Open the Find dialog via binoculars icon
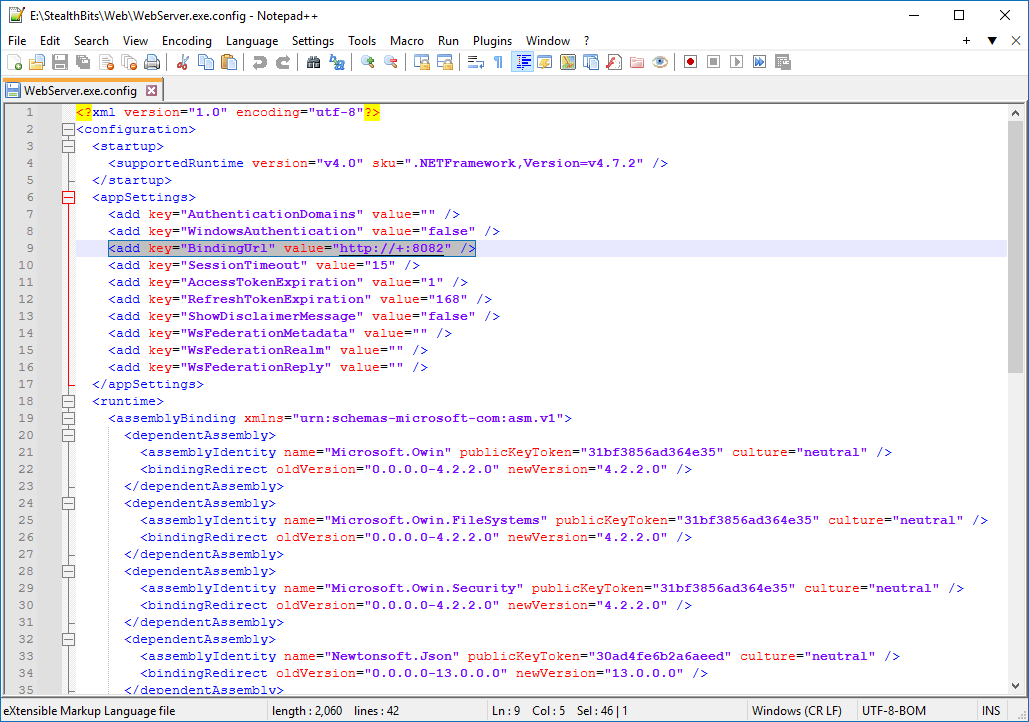Viewport: 1029px width, 722px height. point(313,61)
